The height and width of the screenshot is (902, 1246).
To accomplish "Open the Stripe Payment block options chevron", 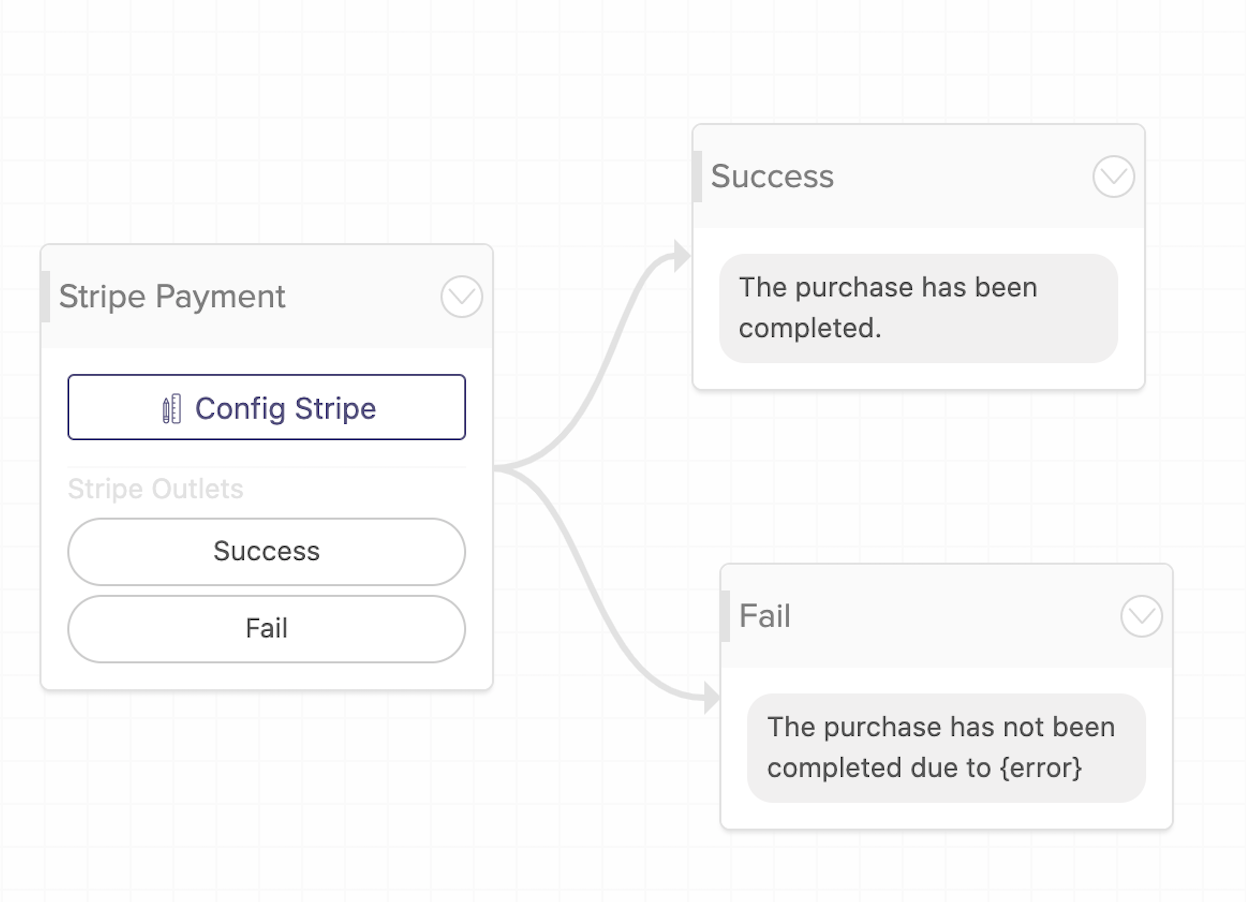I will tap(462, 297).
